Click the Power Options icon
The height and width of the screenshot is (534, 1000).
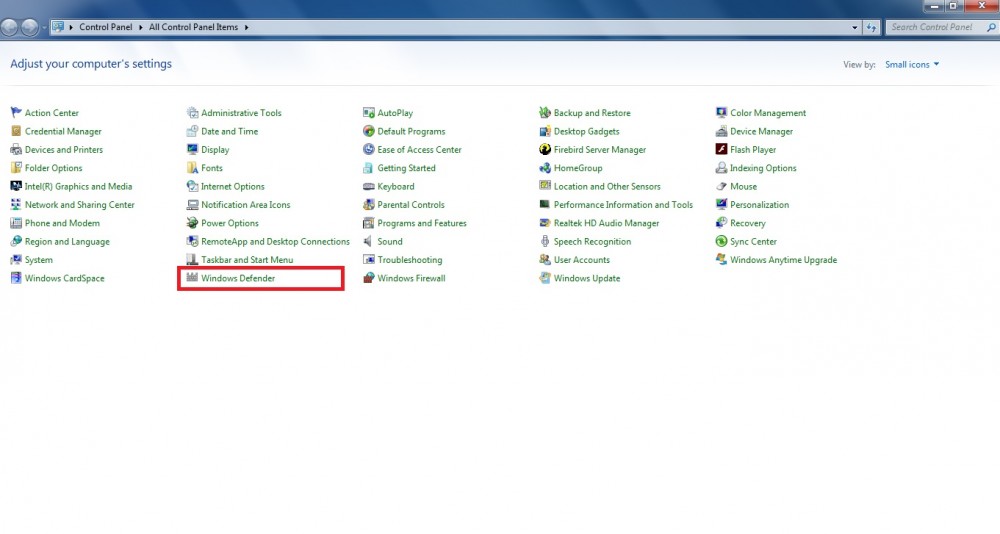192,223
